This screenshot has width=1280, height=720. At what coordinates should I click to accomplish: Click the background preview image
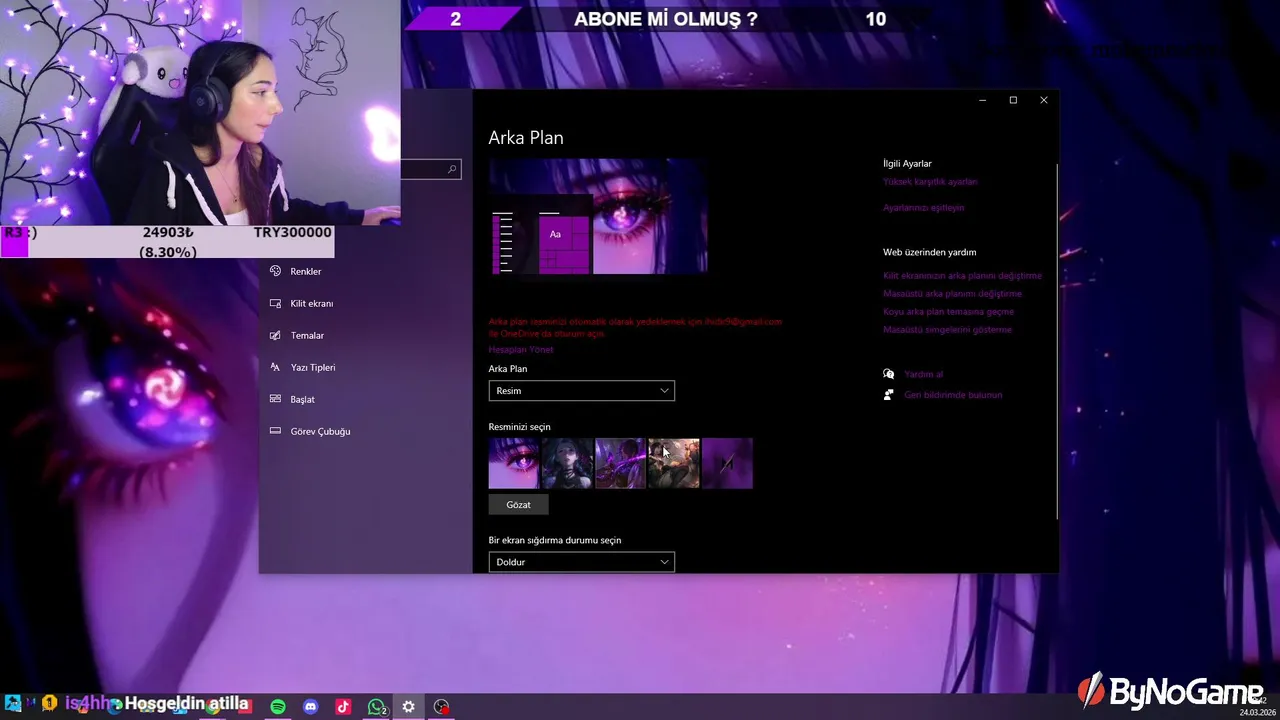(598, 216)
